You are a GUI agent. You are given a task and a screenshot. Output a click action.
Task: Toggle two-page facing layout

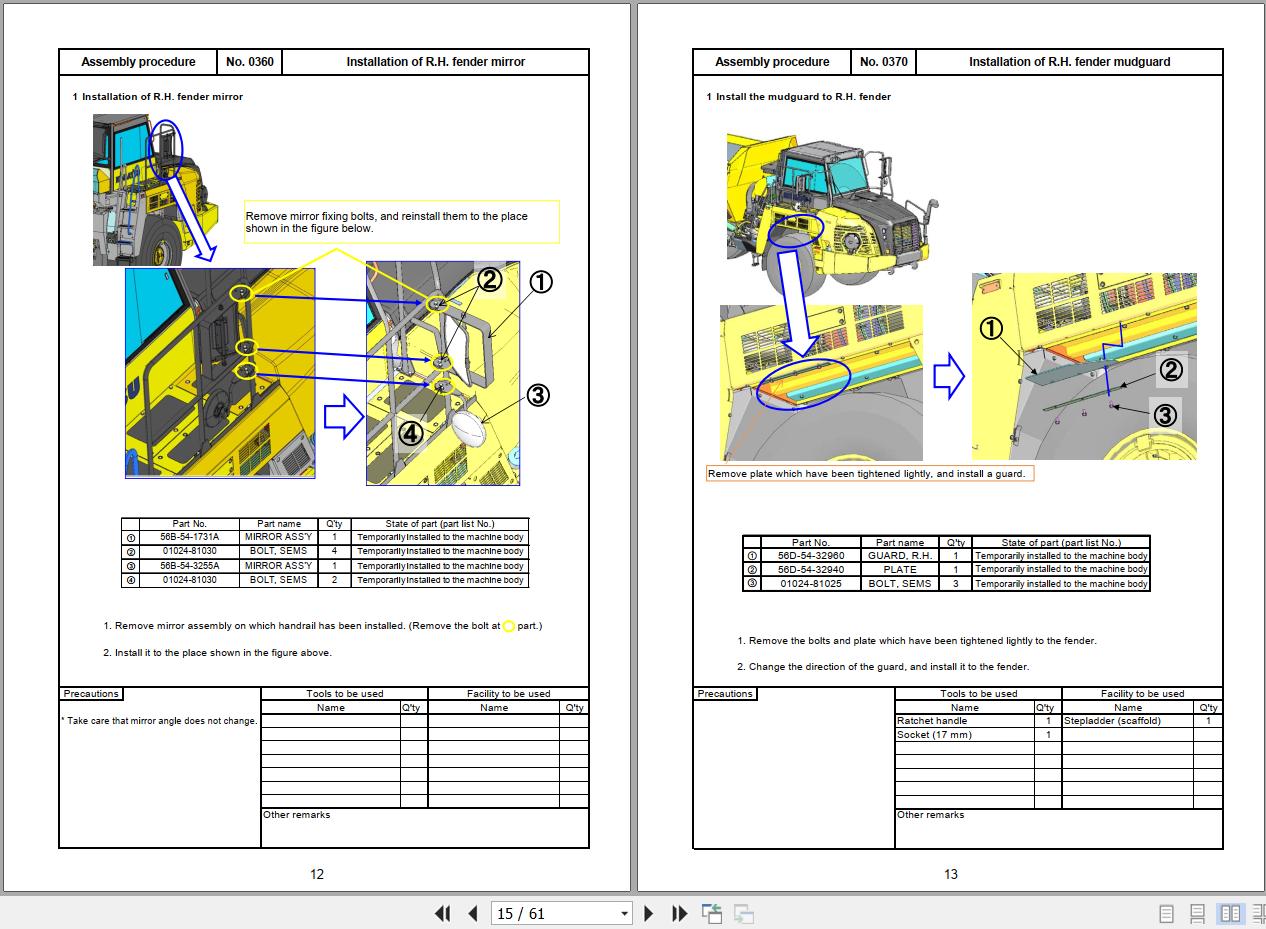(1230, 913)
